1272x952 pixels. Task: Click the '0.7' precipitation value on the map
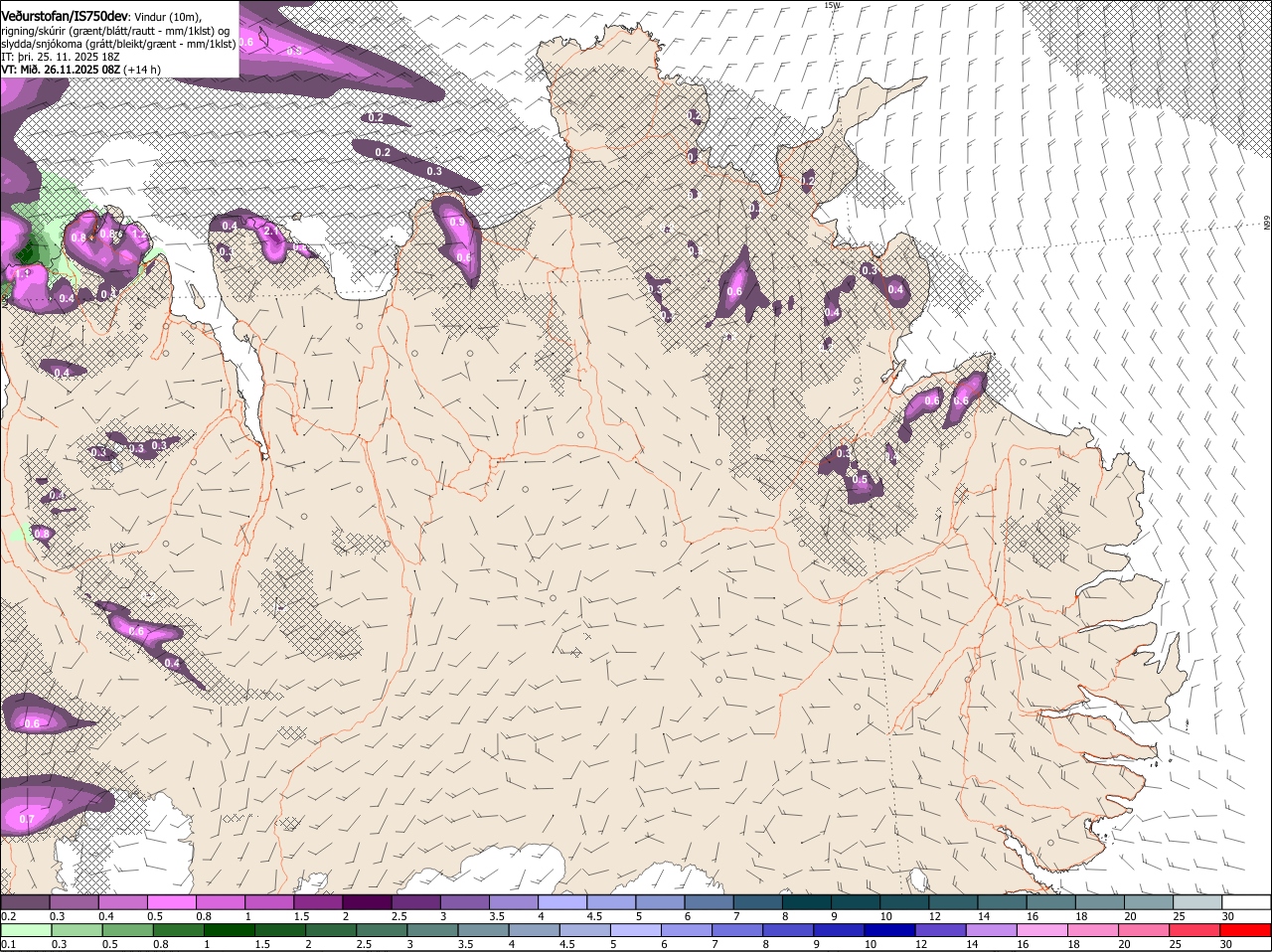(x=27, y=820)
